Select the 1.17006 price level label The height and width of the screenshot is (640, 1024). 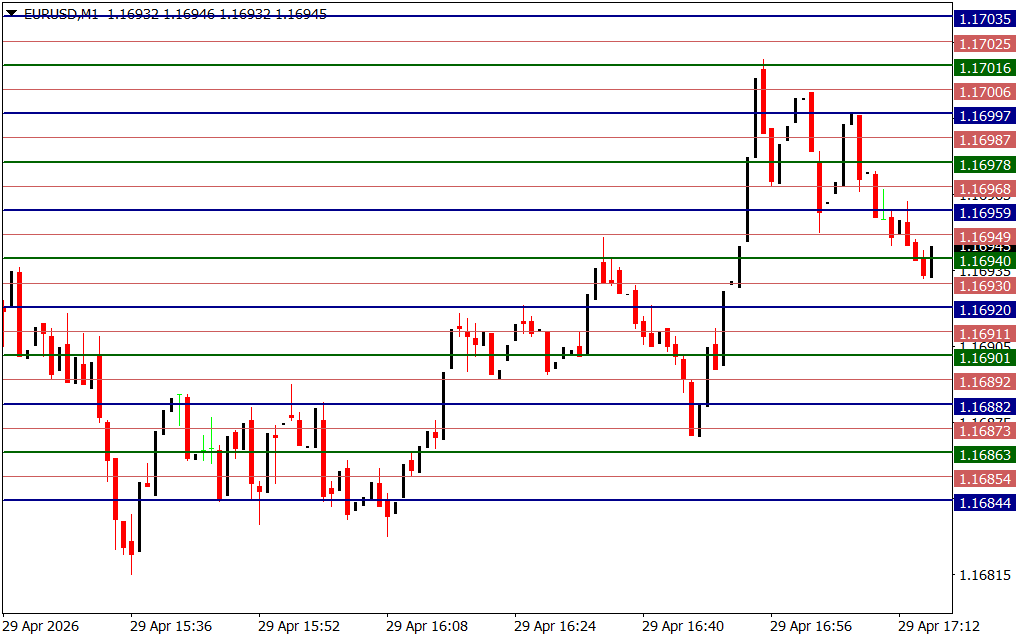(985, 92)
